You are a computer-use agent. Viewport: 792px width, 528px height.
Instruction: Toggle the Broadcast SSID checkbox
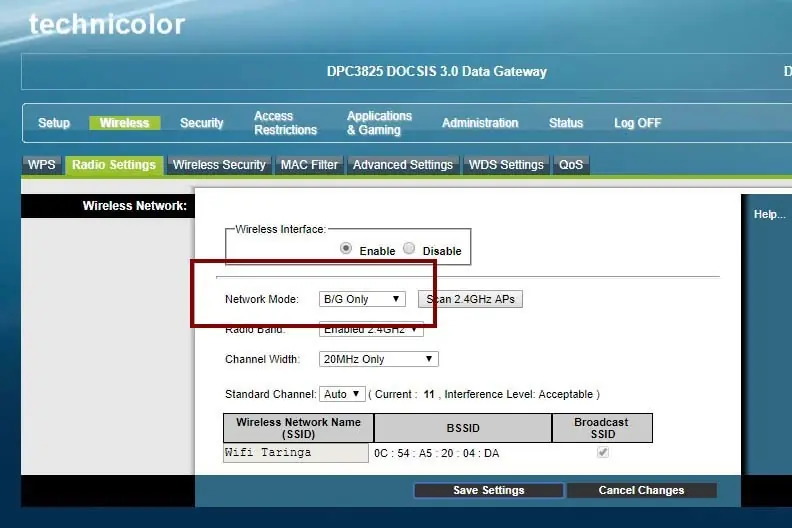[x=603, y=452]
